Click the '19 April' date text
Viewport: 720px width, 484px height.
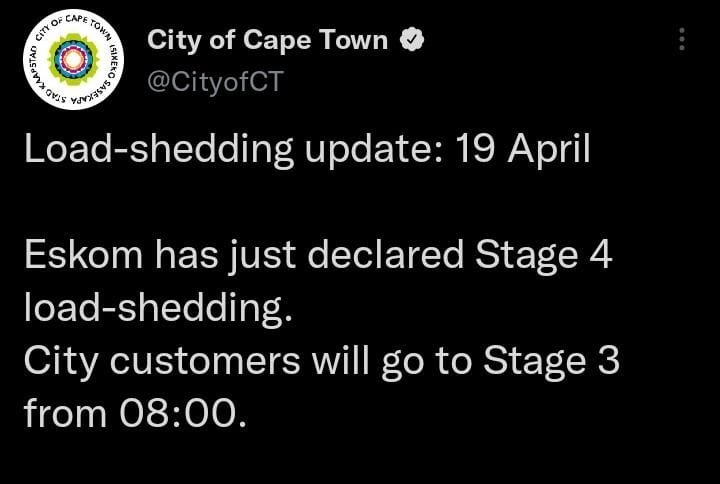coord(523,150)
